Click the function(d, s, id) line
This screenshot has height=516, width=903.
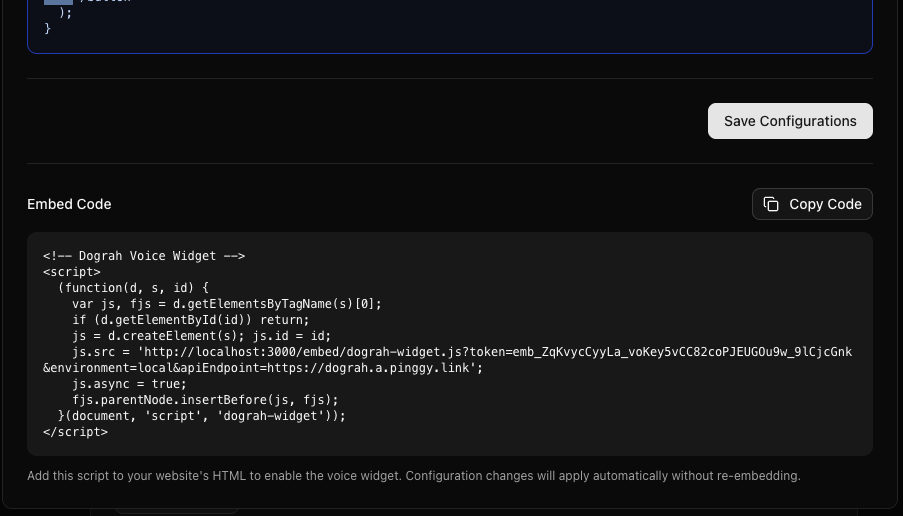(x=133, y=287)
